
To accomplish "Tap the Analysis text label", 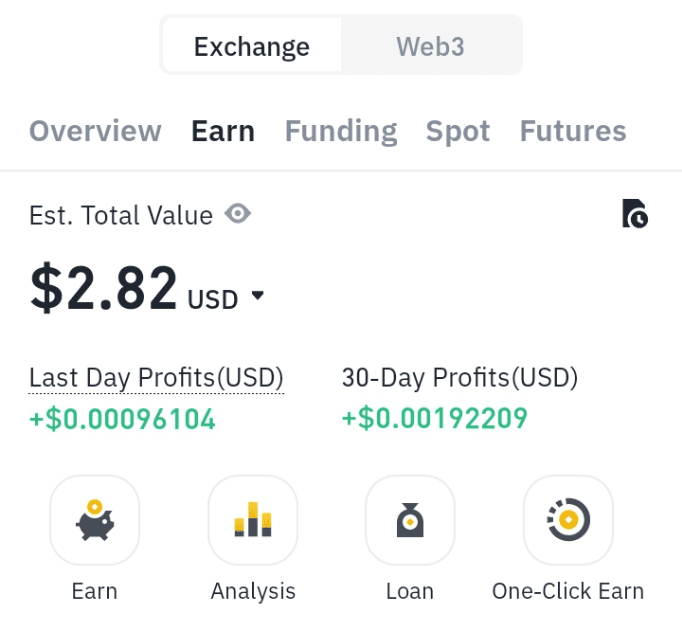I will (253, 592).
